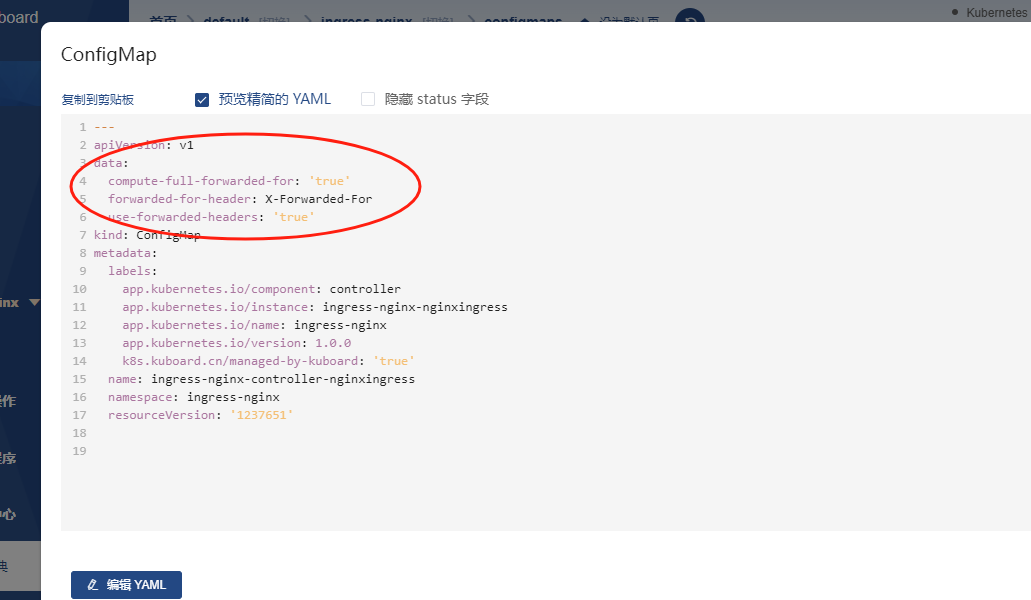Screen dimensions: 1031x600
Task: Click the pencil icon on 编辑 YAML
Action: pos(93,584)
